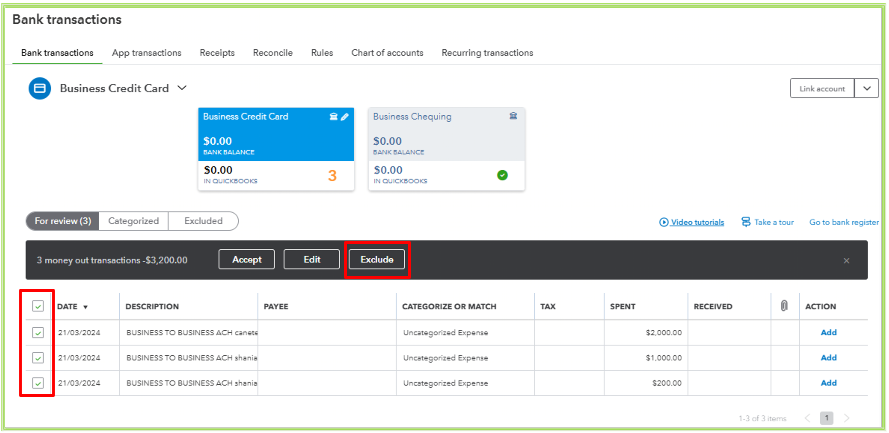Open the Chart of accounts tab
Image resolution: width=889 pixels, height=433 pixels.
coord(387,53)
